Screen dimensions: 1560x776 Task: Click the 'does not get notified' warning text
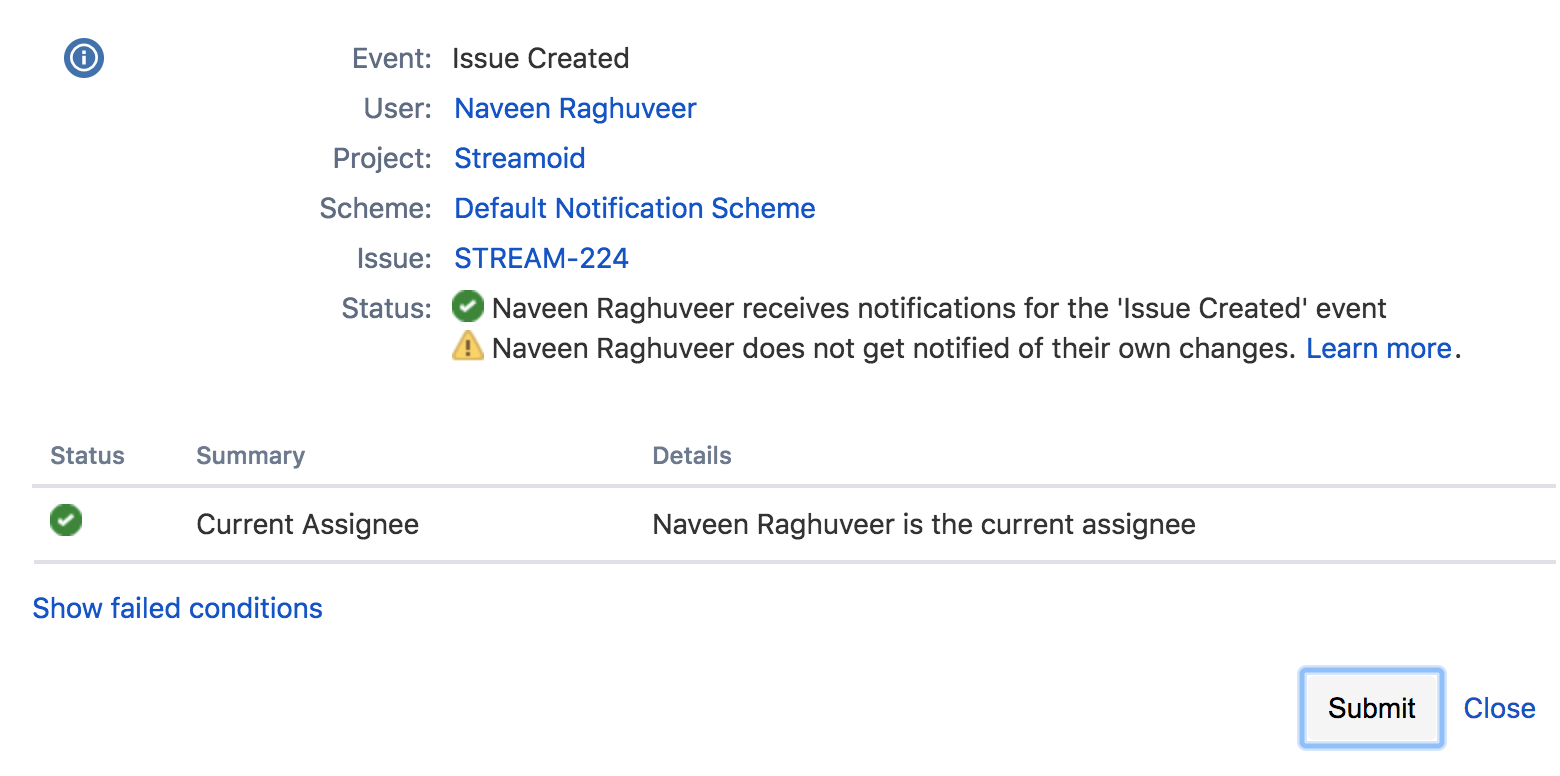coord(894,348)
